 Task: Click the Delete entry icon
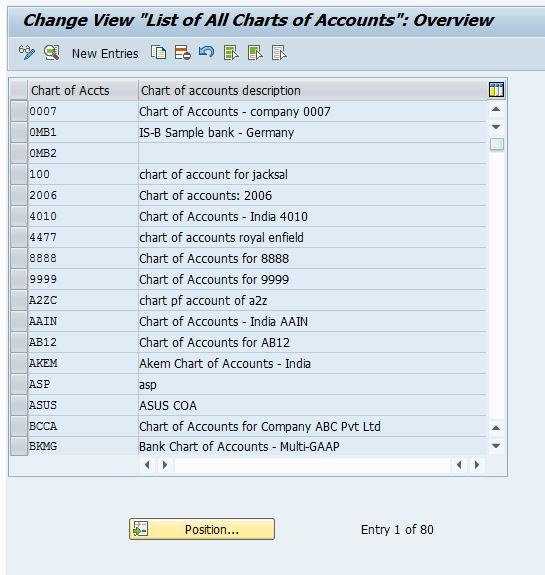(x=183, y=53)
